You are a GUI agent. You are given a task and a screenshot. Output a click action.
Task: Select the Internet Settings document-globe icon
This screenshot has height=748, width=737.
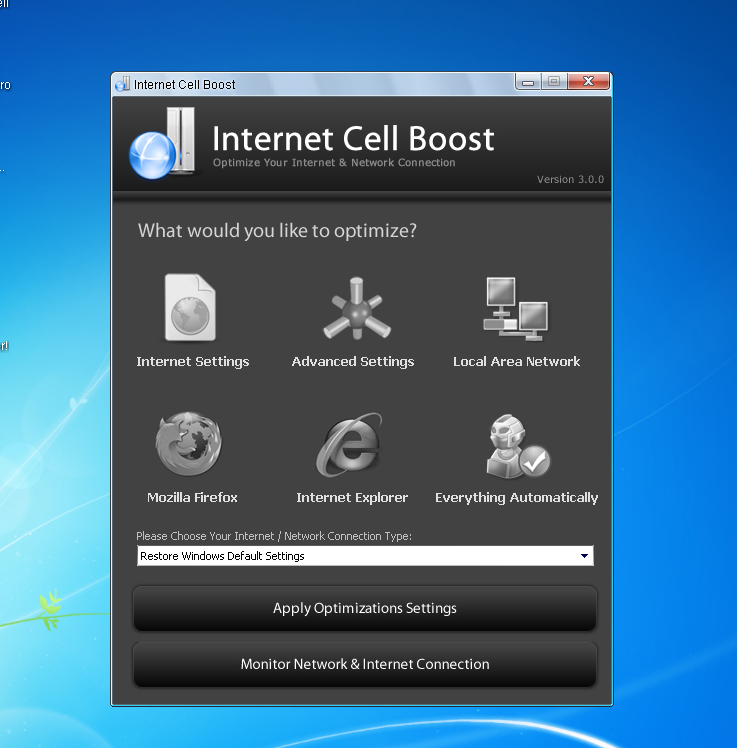[190, 307]
